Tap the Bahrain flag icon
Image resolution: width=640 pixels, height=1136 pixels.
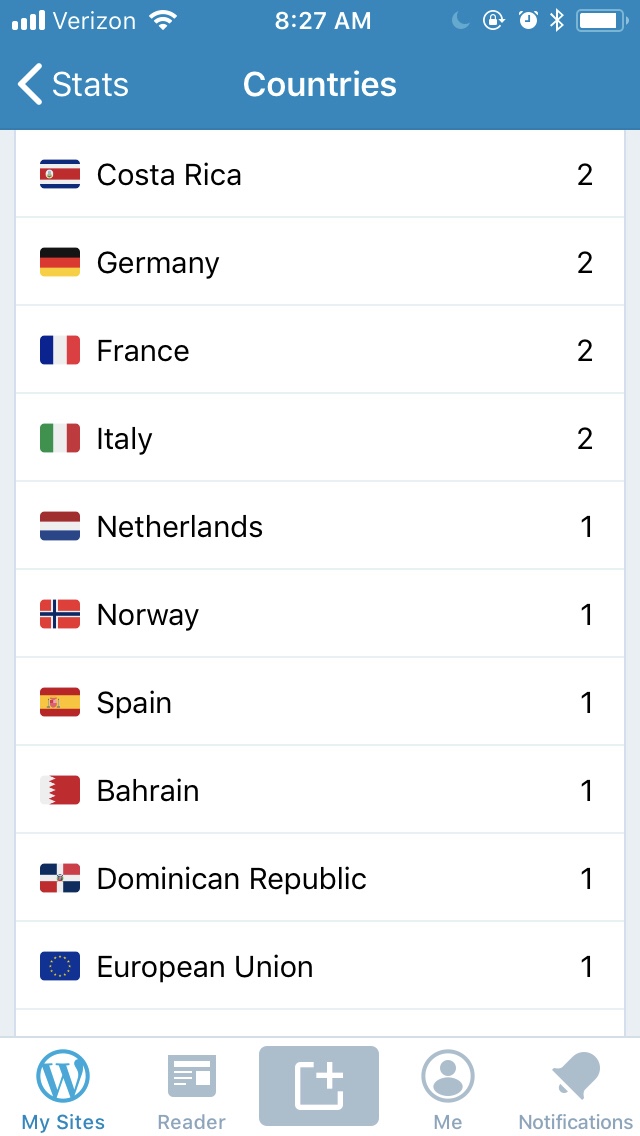click(60, 791)
